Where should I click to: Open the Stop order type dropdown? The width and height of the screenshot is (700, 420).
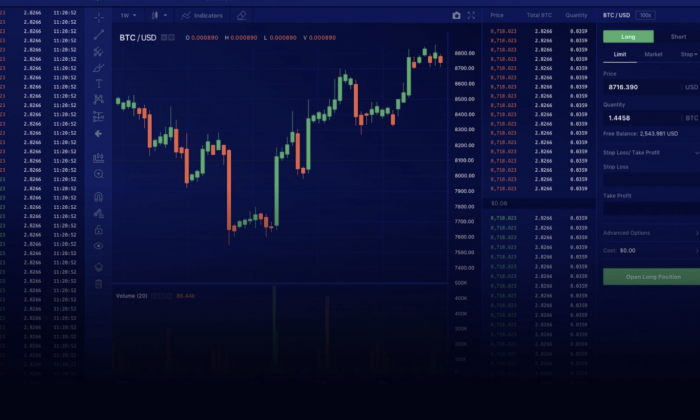(x=688, y=54)
